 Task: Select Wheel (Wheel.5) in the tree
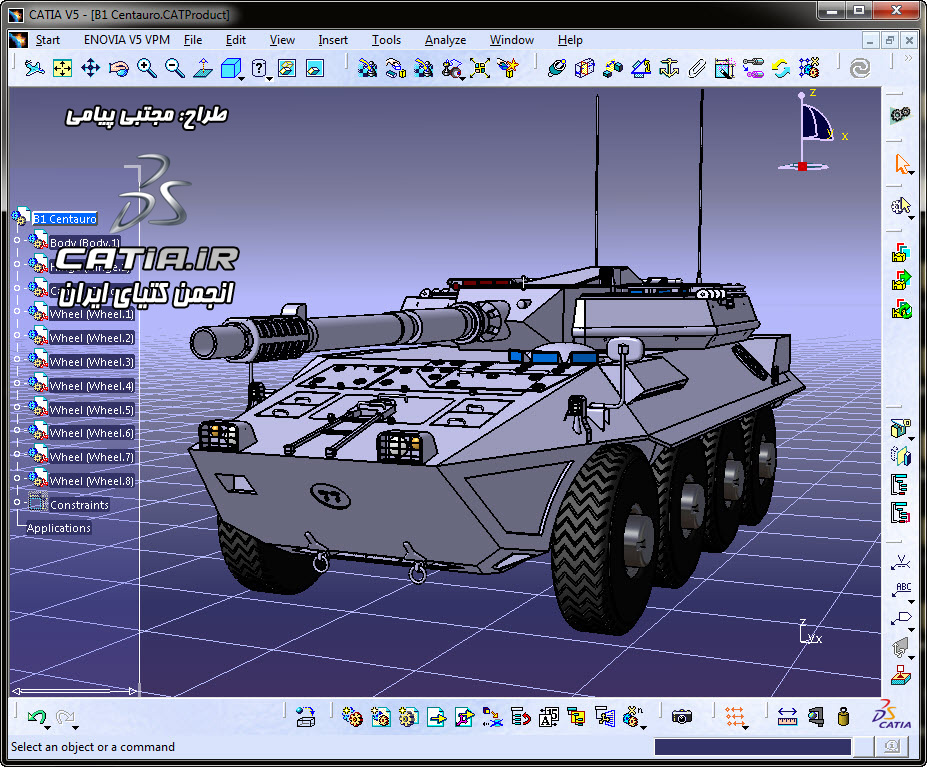91,410
